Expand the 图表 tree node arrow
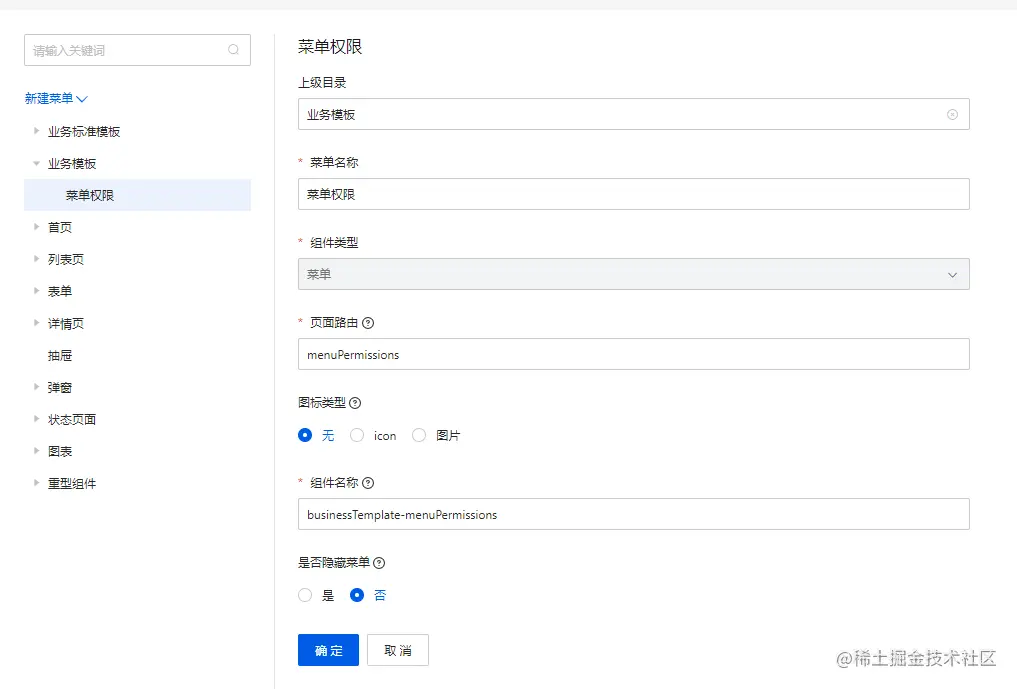 36,451
